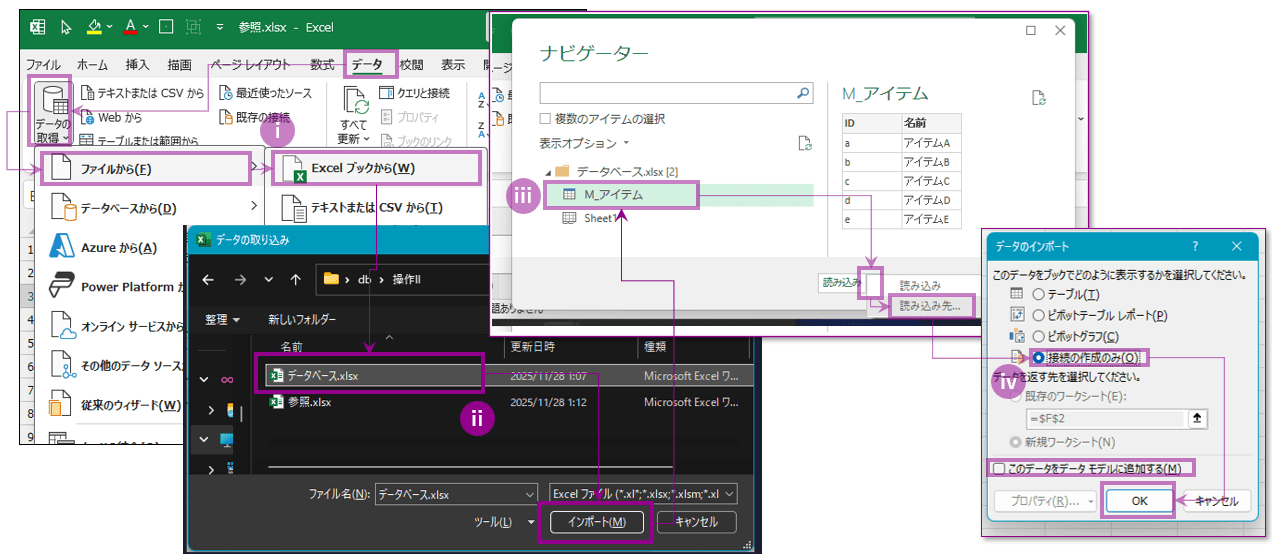Apply fill color from the quick access toolbar
This screenshot has height=554, width=1272.
click(93, 27)
